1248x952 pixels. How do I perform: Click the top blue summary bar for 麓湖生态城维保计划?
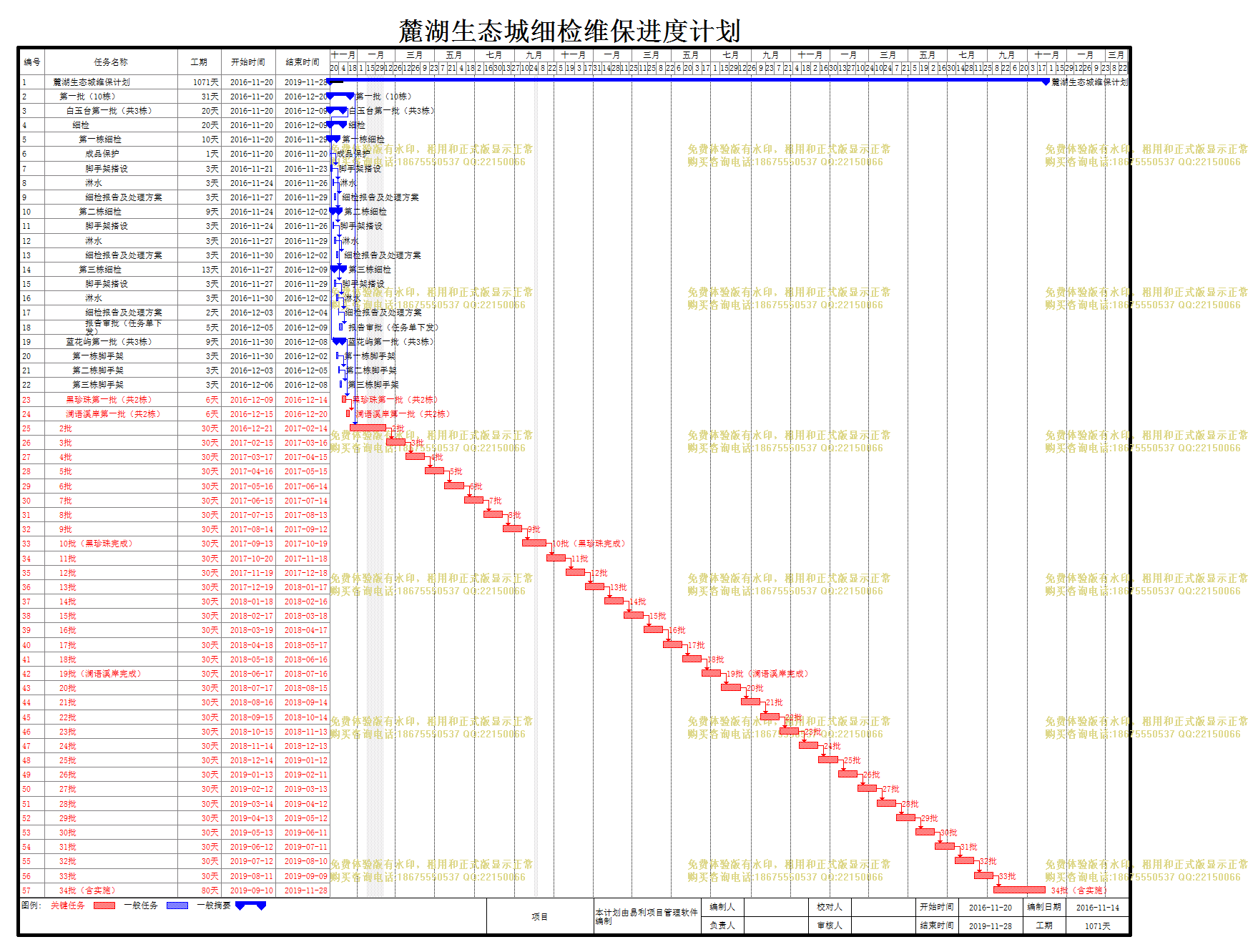pos(689,81)
